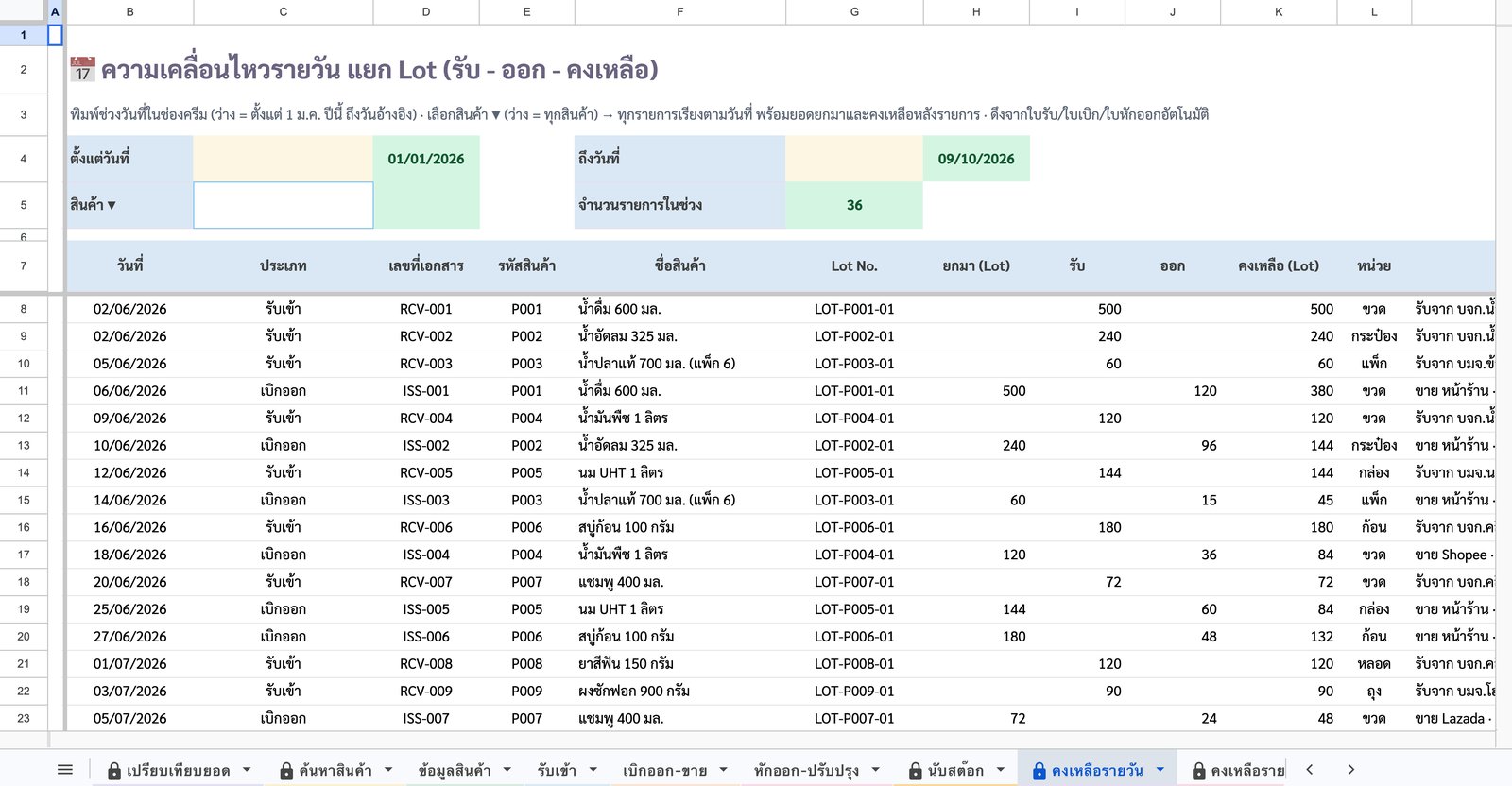Select column header F
This screenshot has height=786, width=1512.
coord(680,11)
